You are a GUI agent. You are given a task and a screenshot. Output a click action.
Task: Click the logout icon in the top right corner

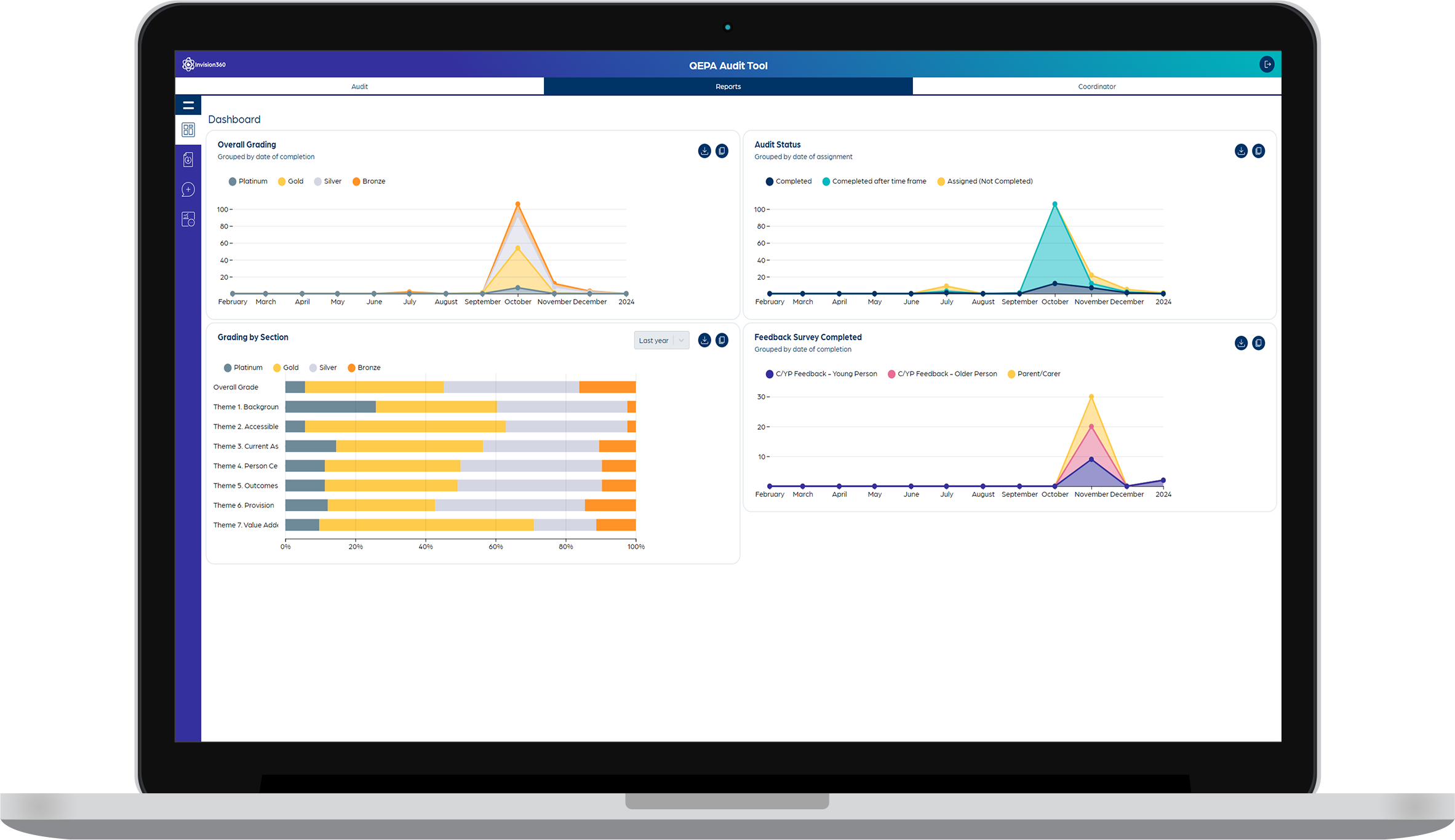(x=1267, y=65)
